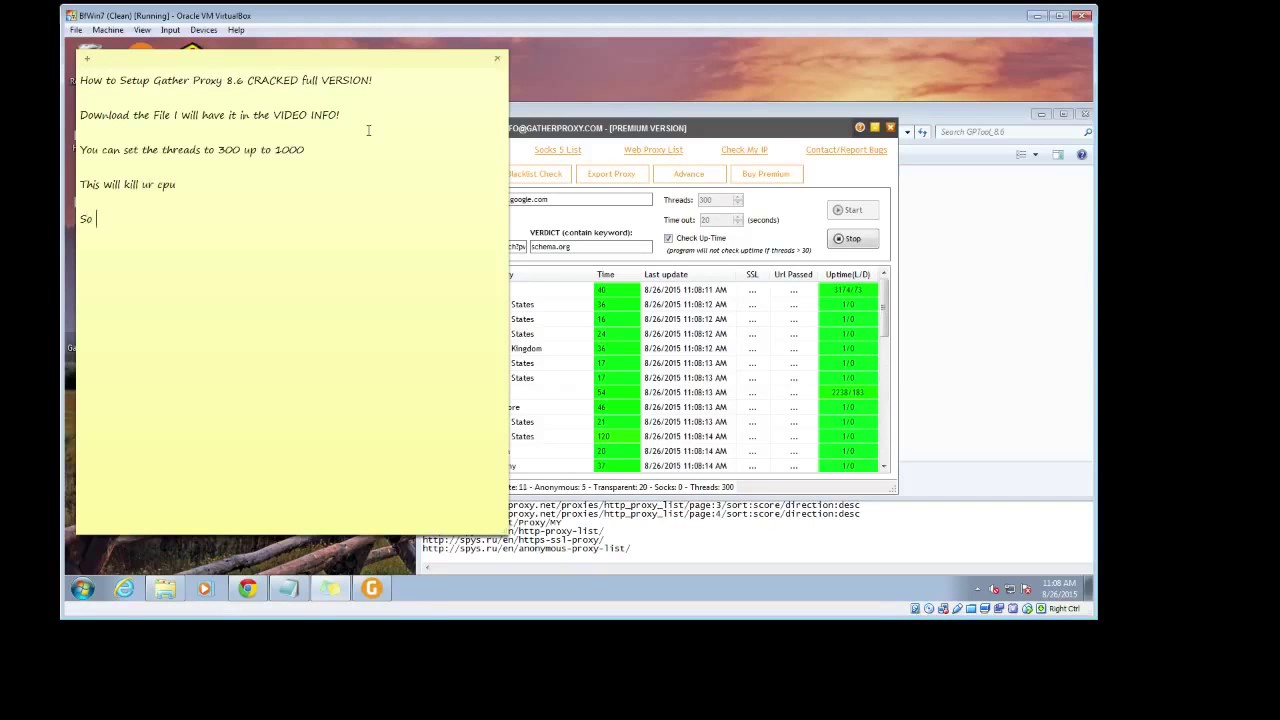Viewport: 1280px width, 720px height.
Task: Change Explorer view with the views icon
Action: coord(1021,155)
